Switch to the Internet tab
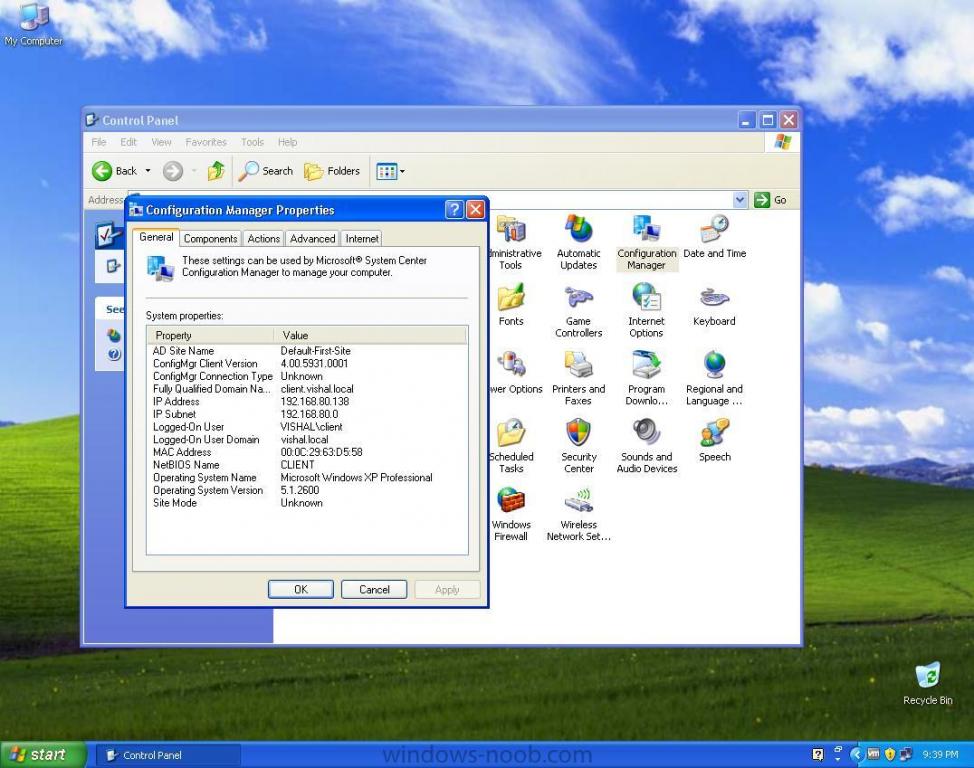Viewport: 974px width, 768px height. coord(362,239)
